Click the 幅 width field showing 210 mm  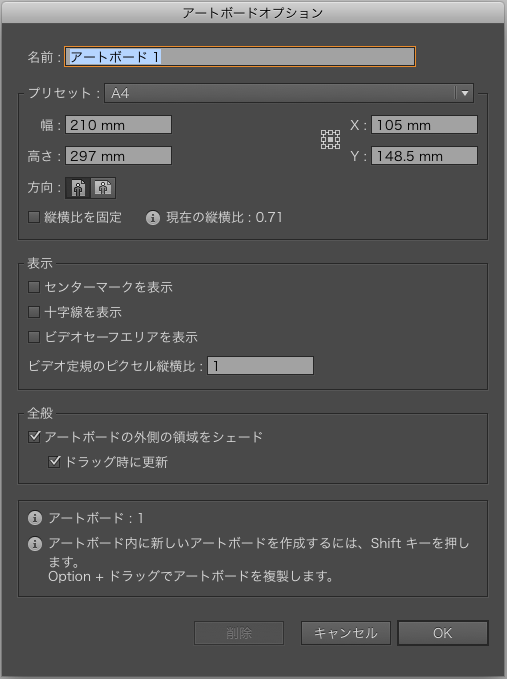[118, 125]
